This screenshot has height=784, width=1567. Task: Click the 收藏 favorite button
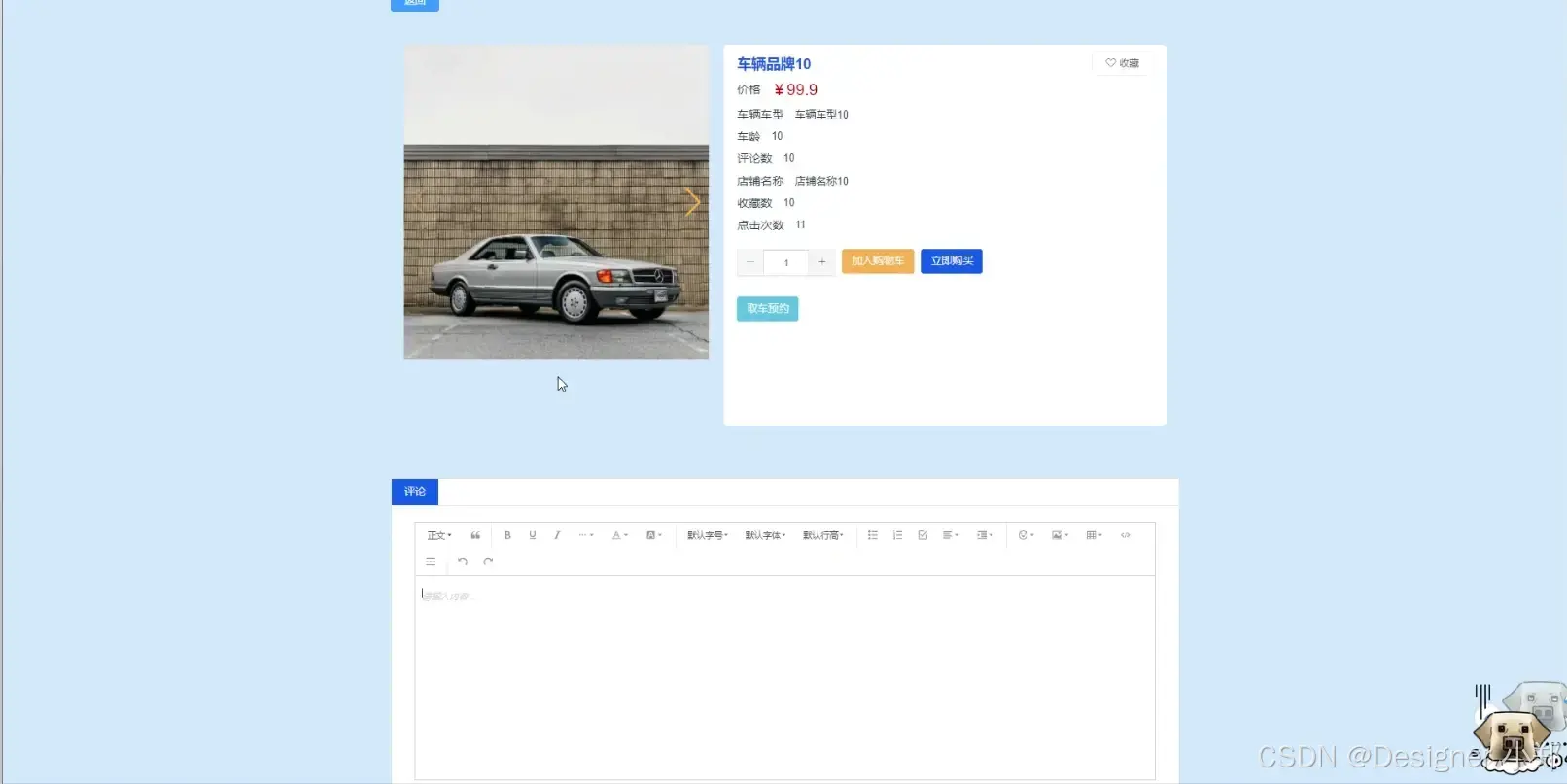[x=1122, y=63]
